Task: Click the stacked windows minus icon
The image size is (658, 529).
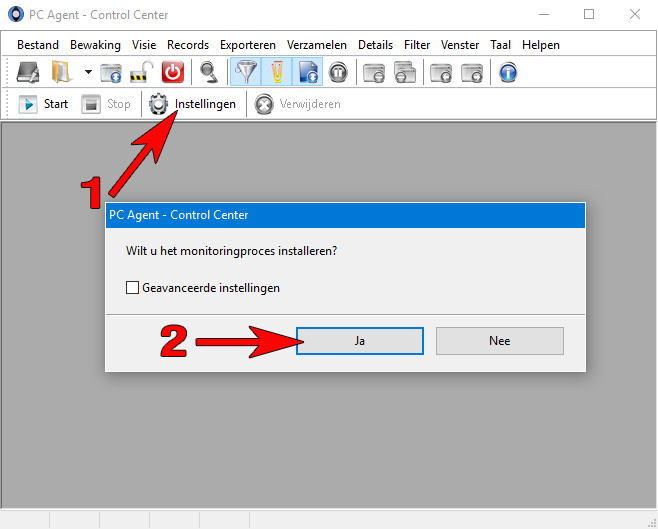Action: tap(405, 72)
